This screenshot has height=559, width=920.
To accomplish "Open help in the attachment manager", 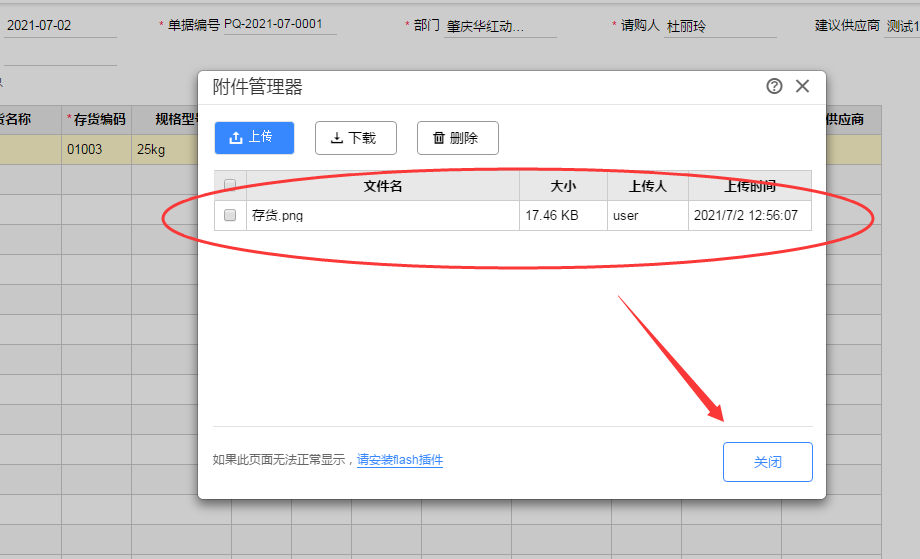I will coord(774,86).
